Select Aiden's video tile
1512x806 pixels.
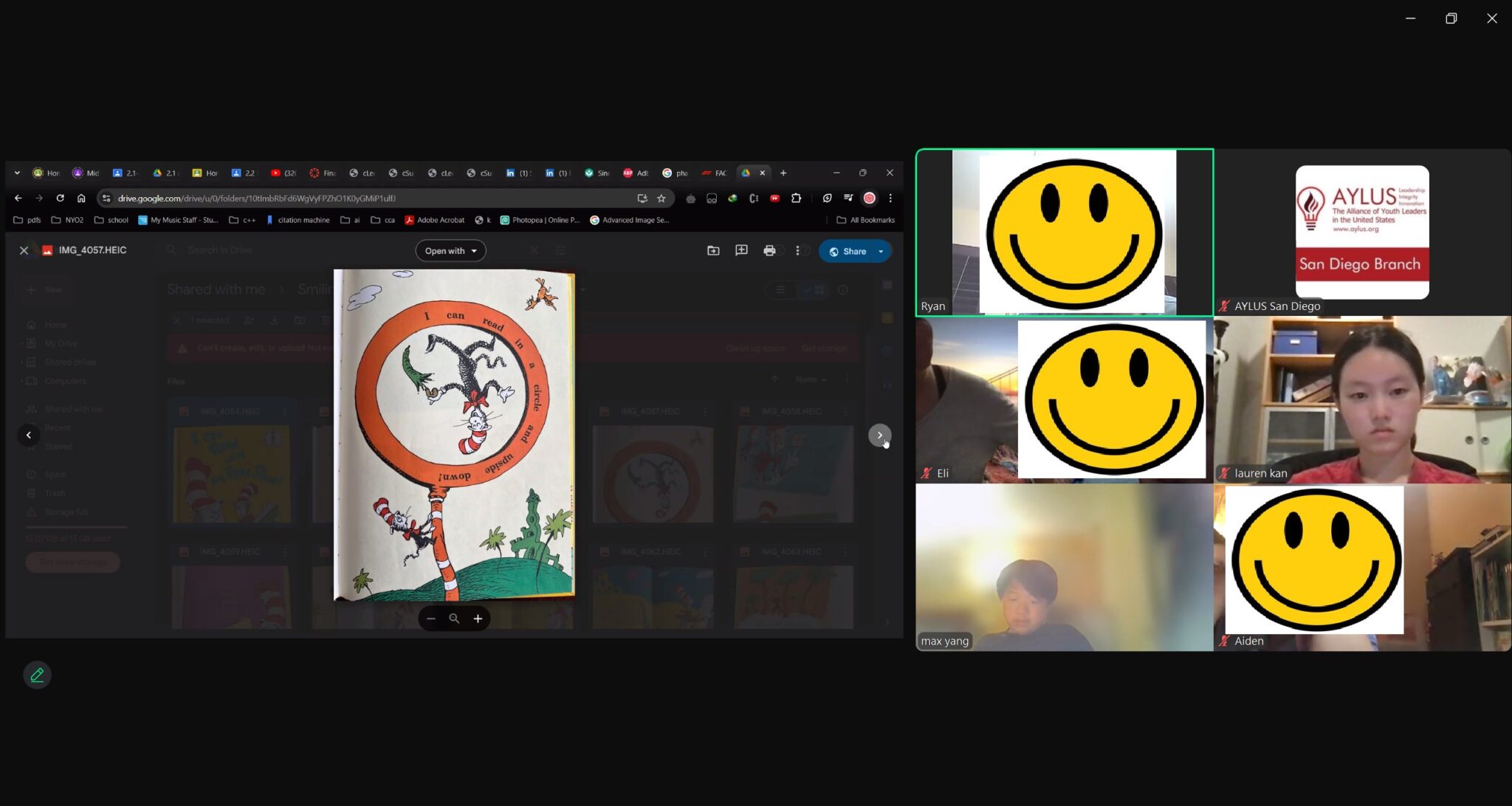[x=1362, y=567]
